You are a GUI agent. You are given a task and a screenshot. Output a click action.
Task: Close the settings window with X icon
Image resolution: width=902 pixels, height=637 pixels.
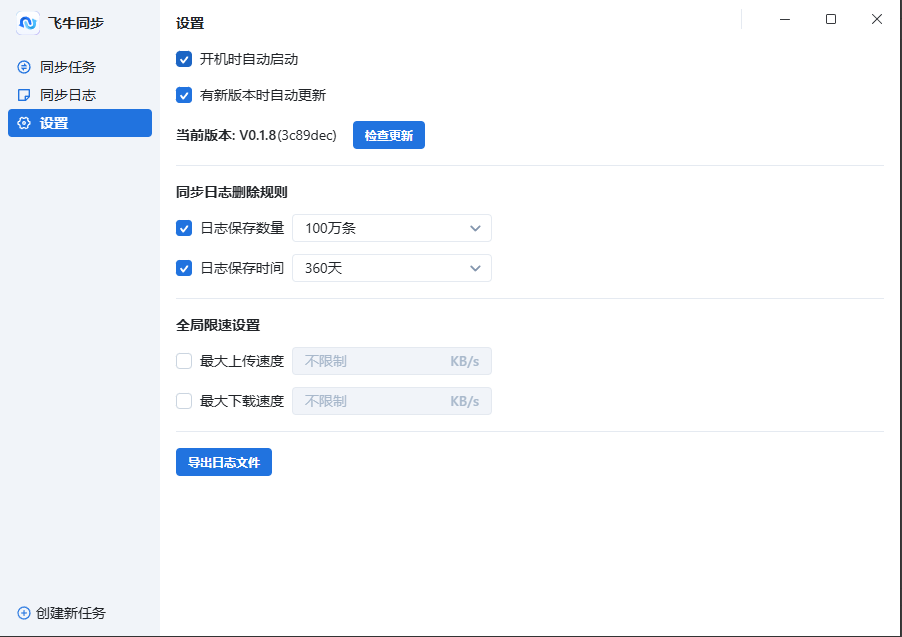pos(876,19)
